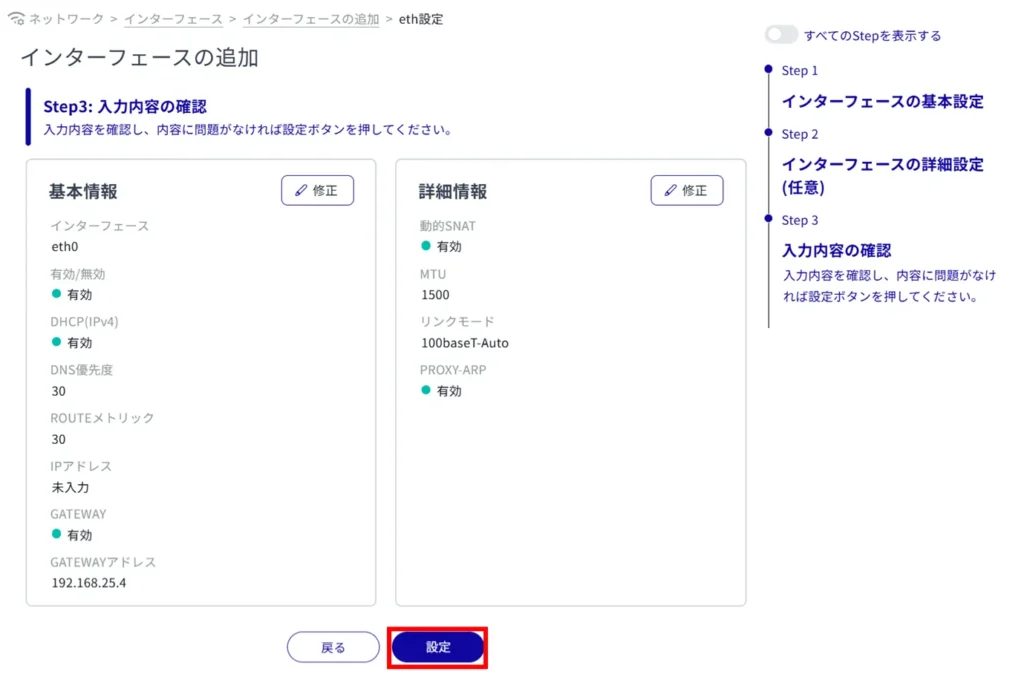Go back with the 戻る button
This screenshot has width=1024, height=686.
pyautogui.click(x=333, y=647)
